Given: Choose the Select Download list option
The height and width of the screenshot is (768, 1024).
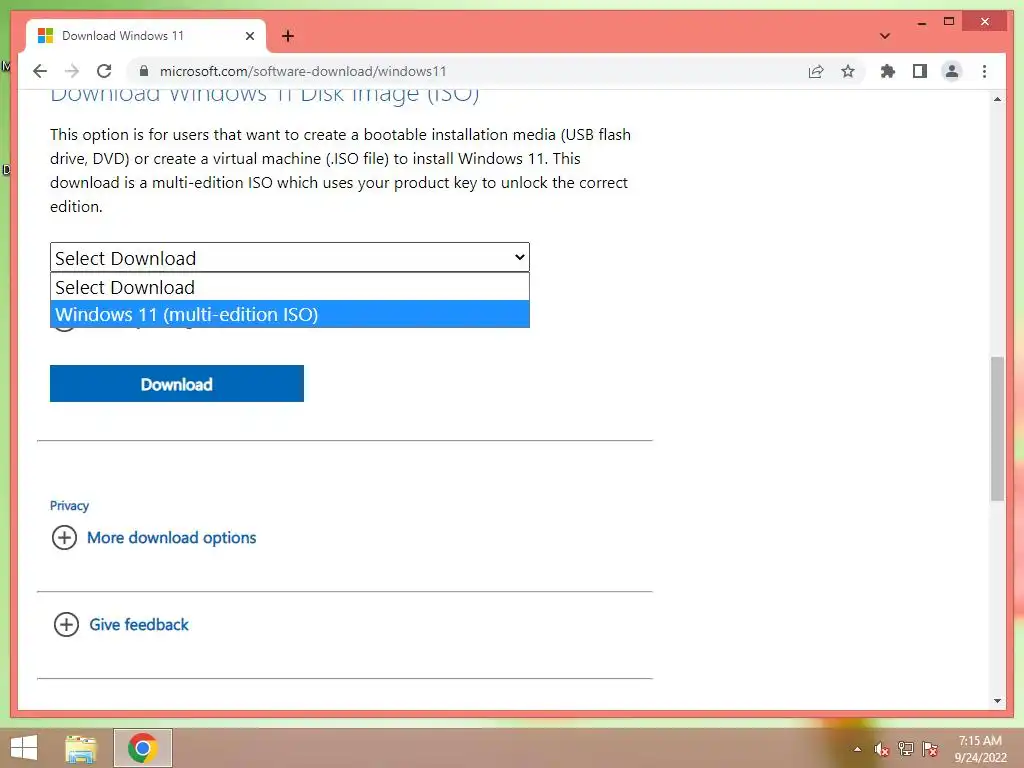Looking at the screenshot, I should 290,287.
